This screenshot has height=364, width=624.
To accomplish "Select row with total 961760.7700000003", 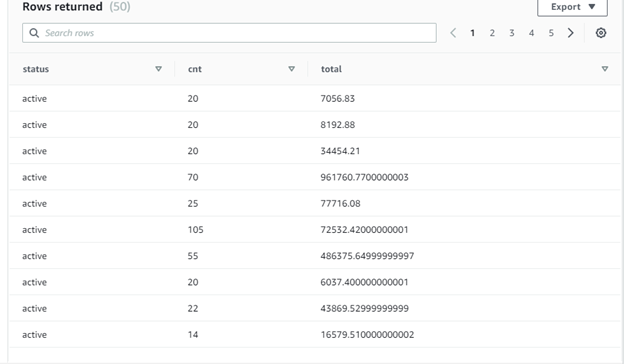I will 314,177.
